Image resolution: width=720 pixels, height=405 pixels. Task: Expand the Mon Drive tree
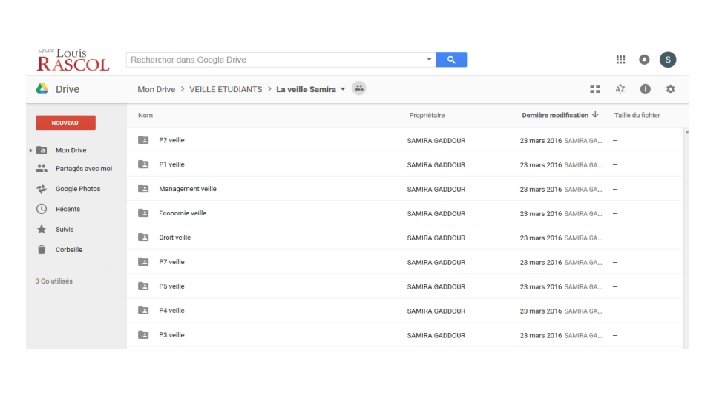[31, 150]
